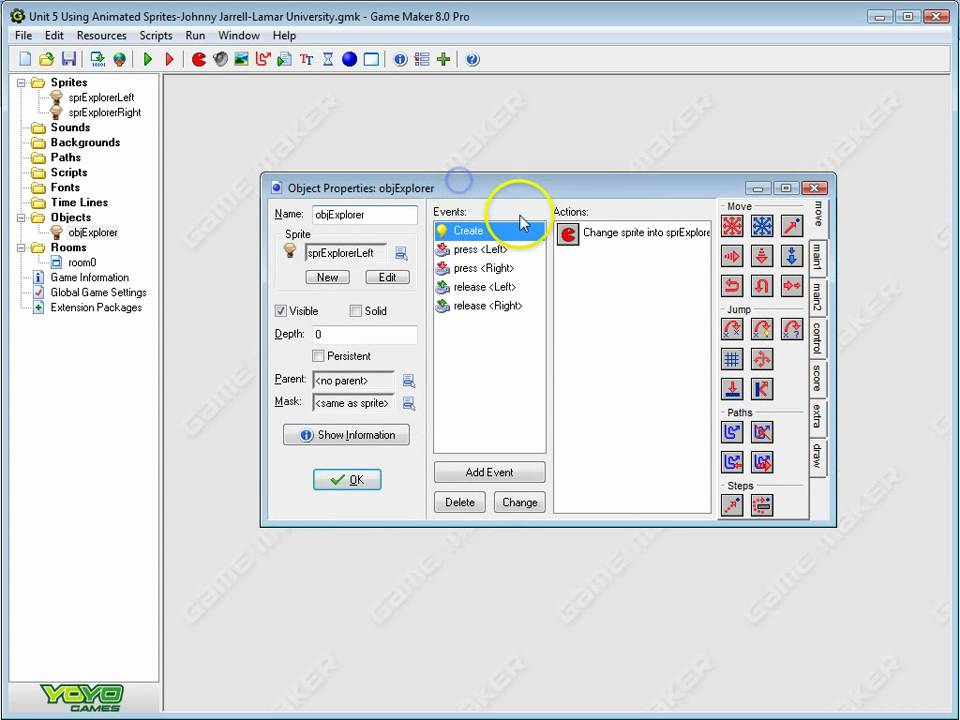The width and height of the screenshot is (960, 720).
Task: Click the Change event button
Action: (520, 502)
